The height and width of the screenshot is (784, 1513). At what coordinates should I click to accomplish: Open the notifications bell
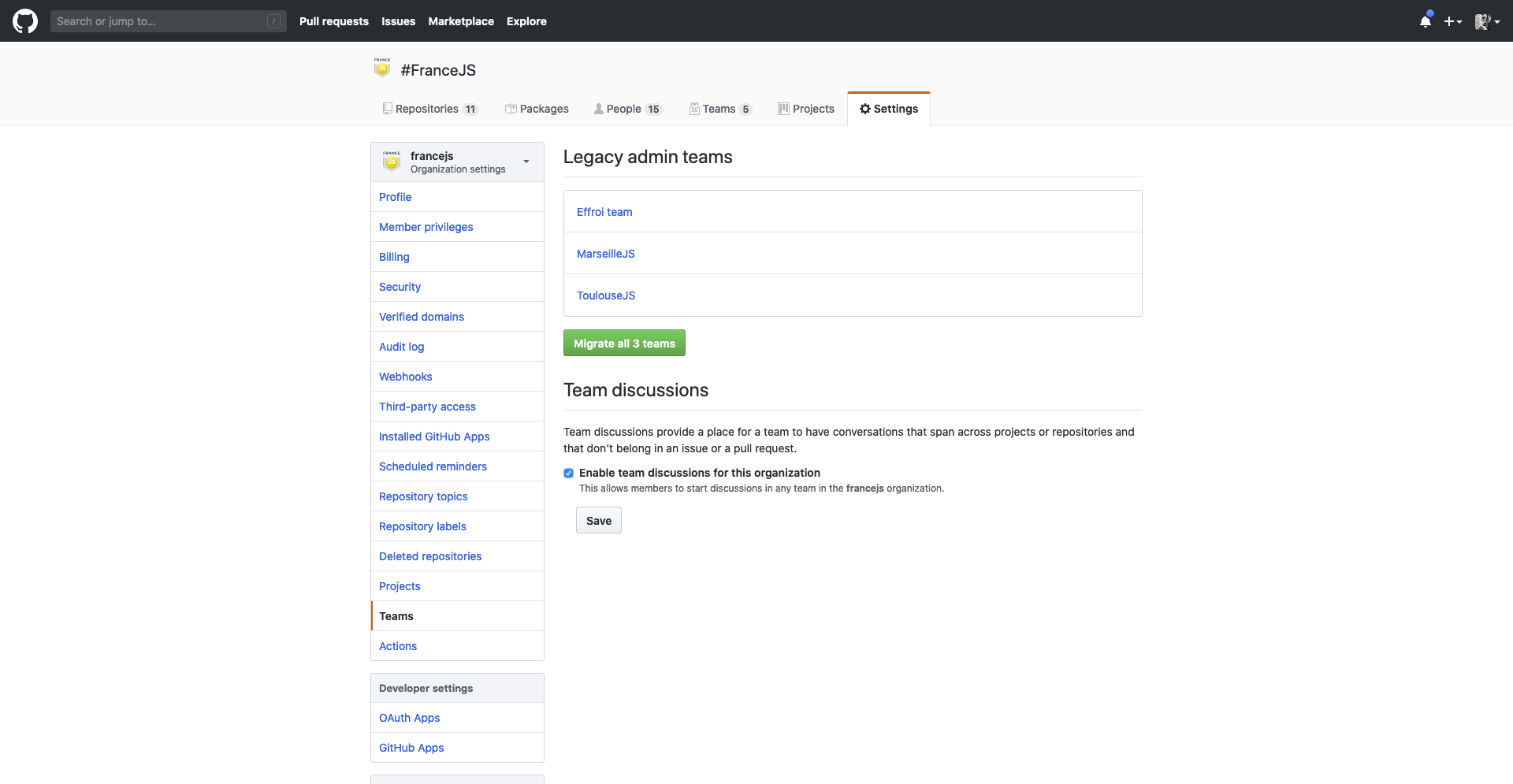point(1426,21)
